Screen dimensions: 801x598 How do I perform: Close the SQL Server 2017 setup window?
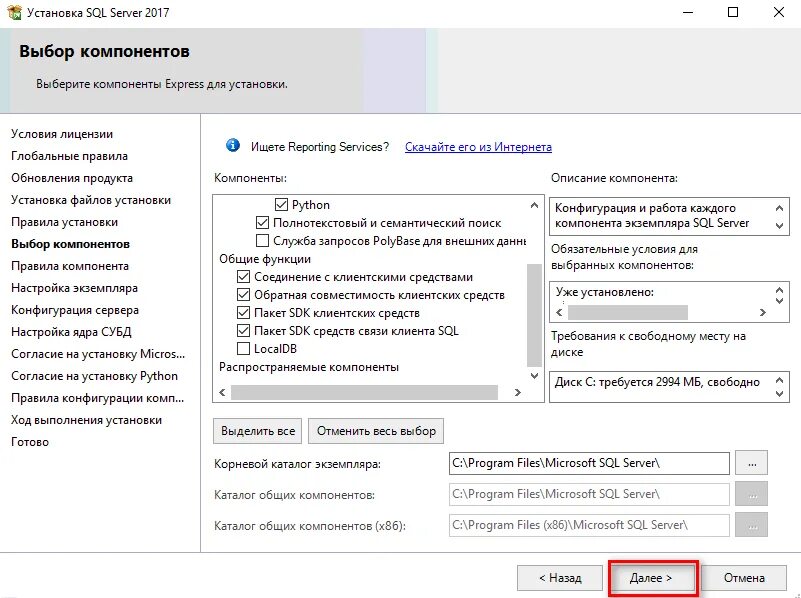click(779, 12)
